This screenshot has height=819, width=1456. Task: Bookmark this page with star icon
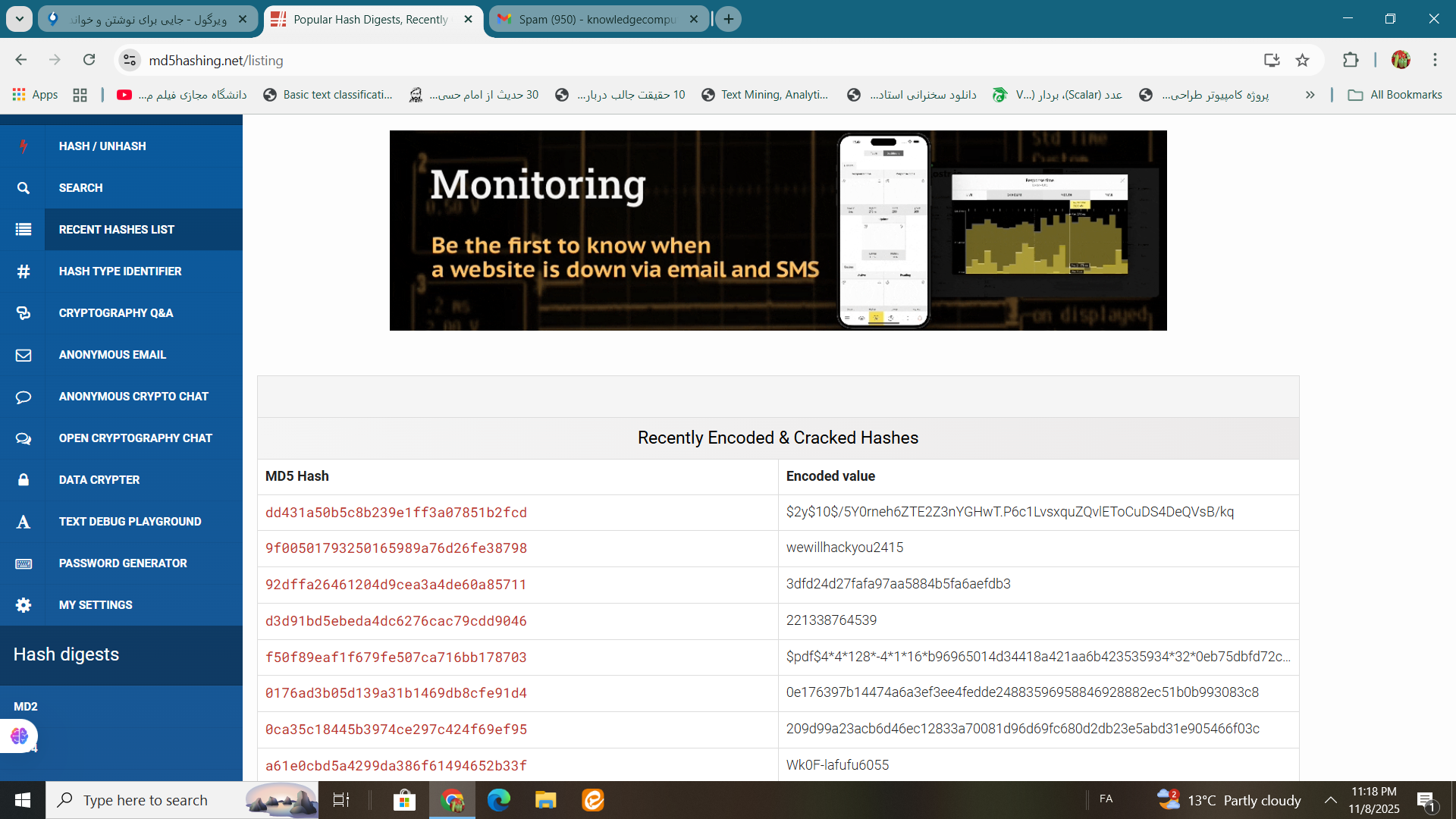1302,60
